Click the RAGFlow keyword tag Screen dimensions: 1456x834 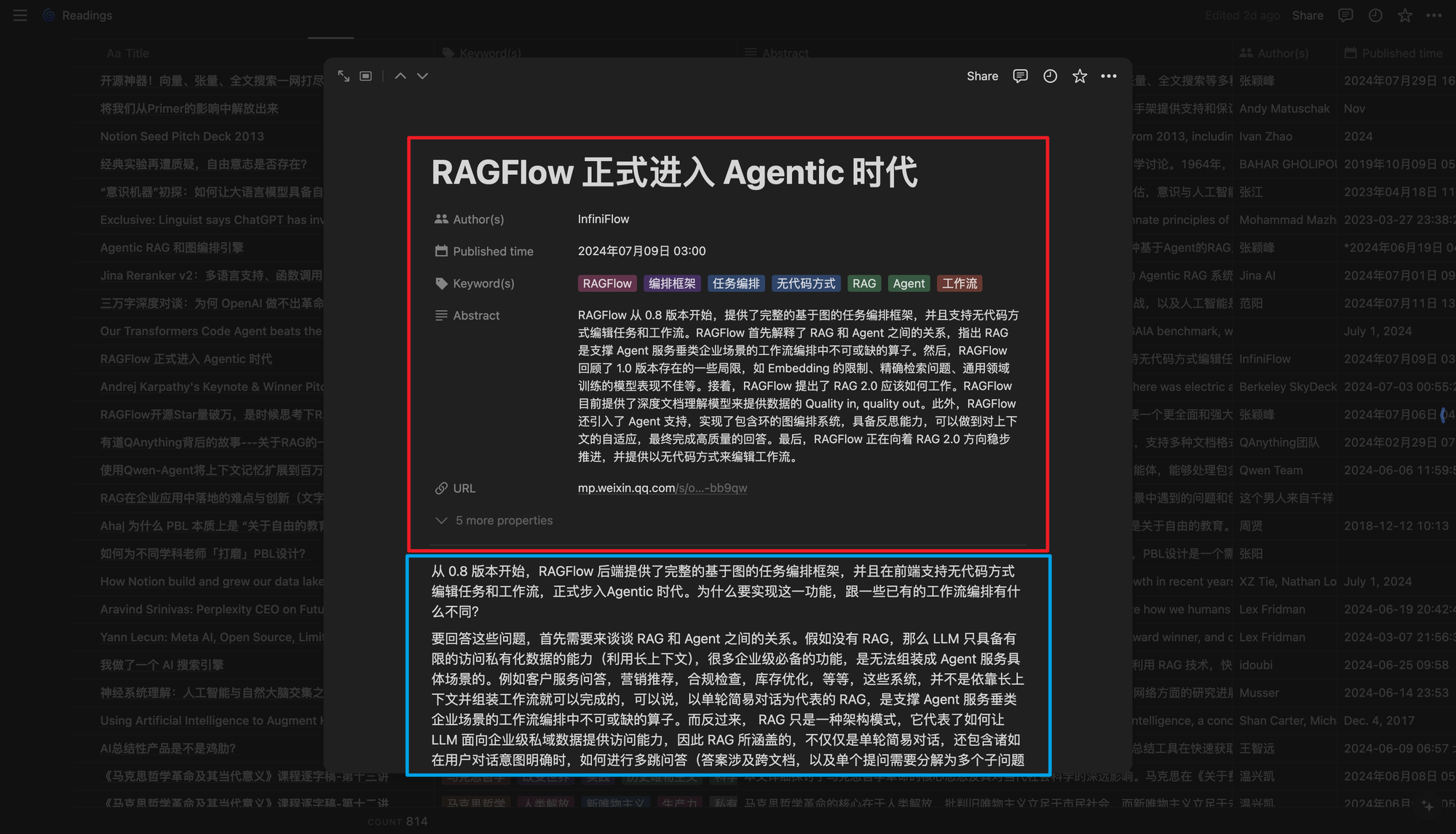tap(606, 283)
